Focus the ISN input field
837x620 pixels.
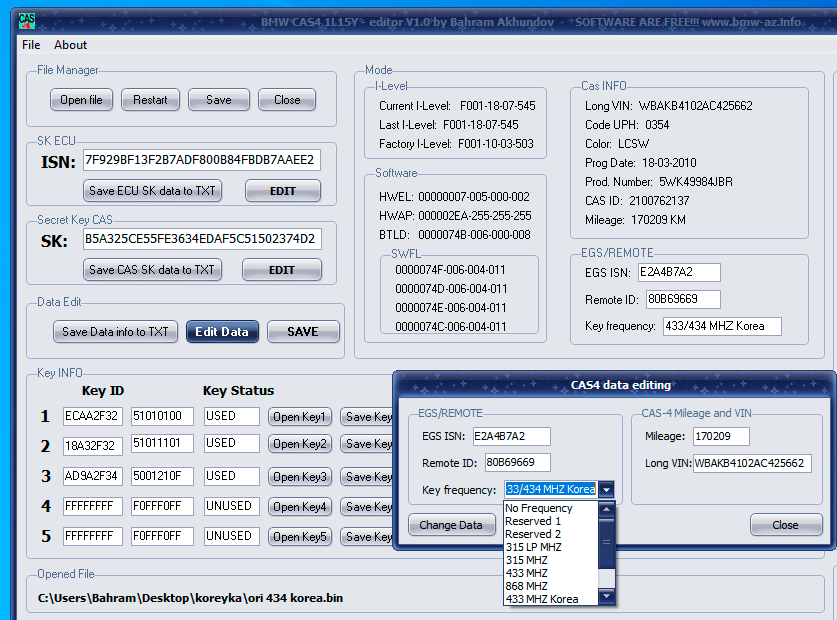[201, 160]
